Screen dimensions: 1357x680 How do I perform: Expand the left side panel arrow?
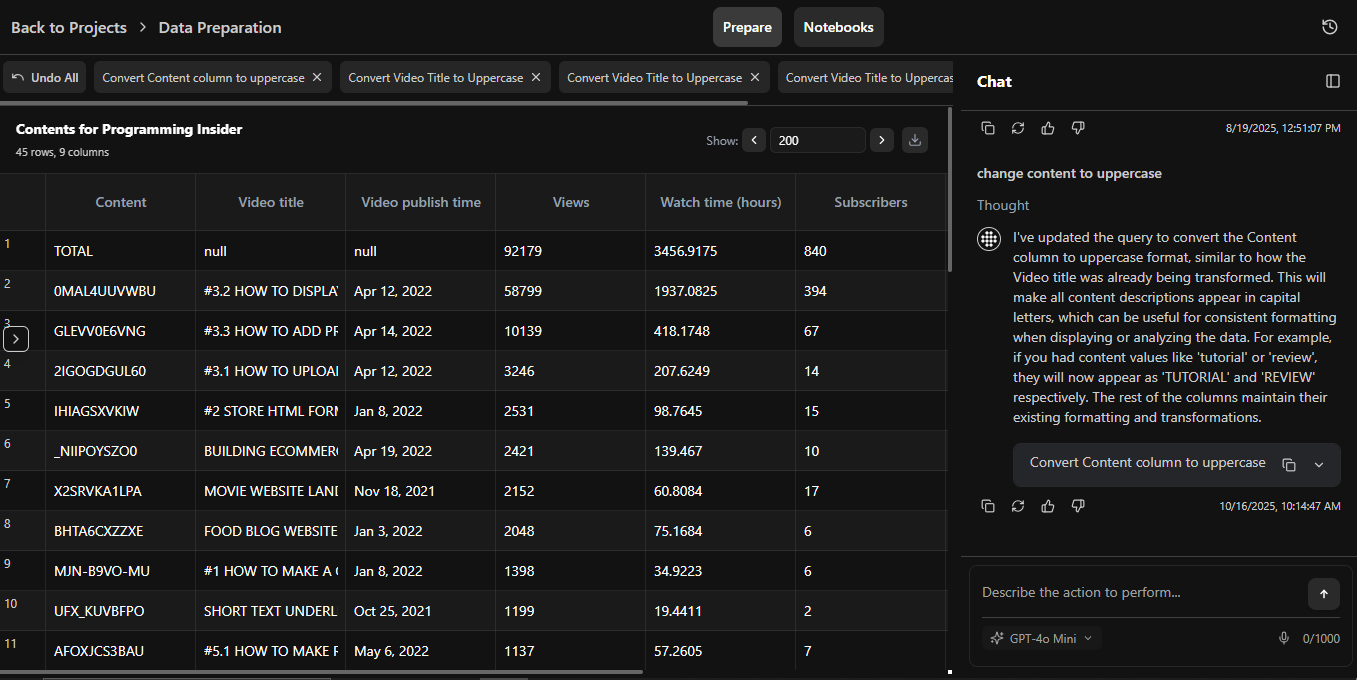[x=16, y=340]
